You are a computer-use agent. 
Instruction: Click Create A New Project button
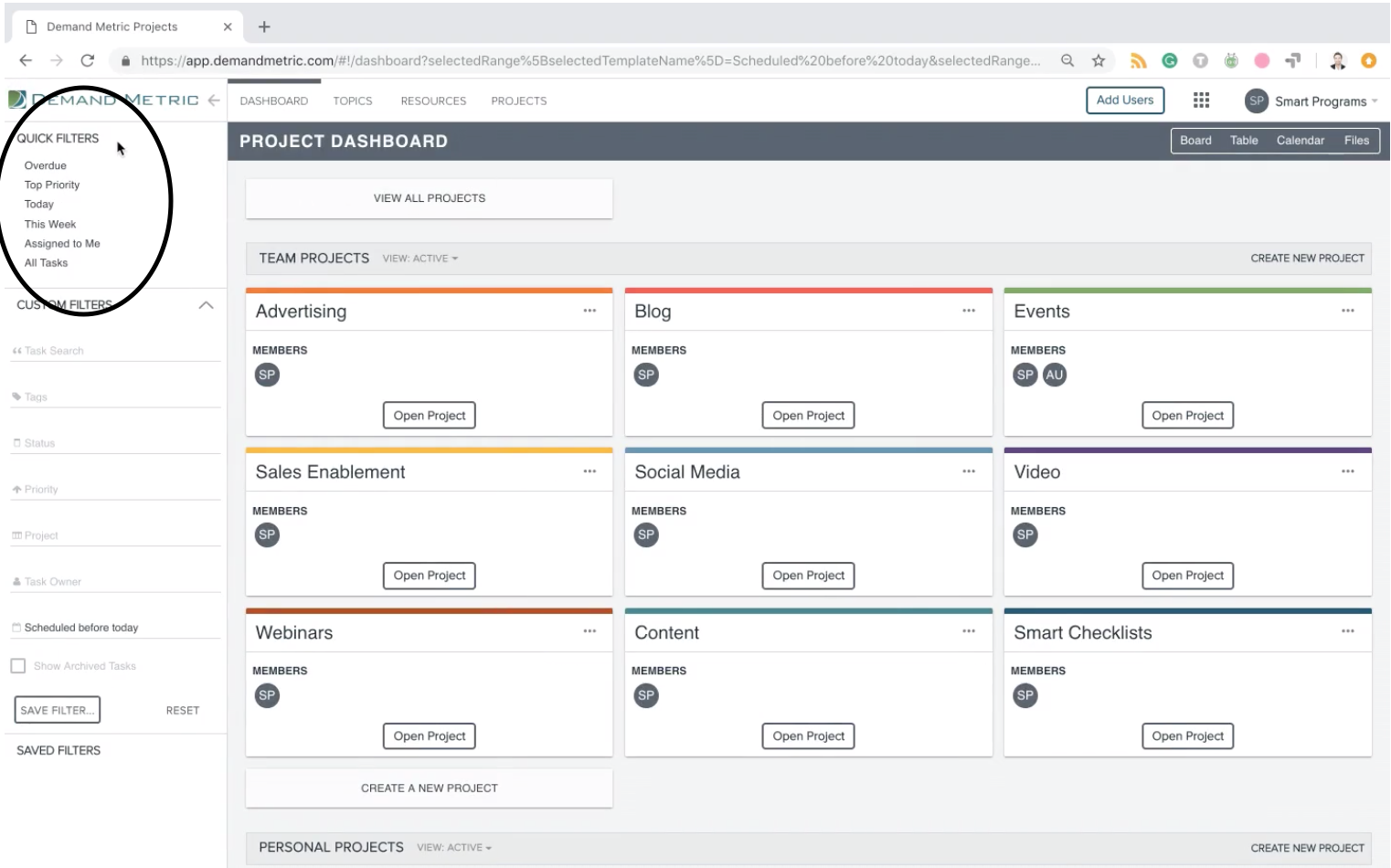430,789
